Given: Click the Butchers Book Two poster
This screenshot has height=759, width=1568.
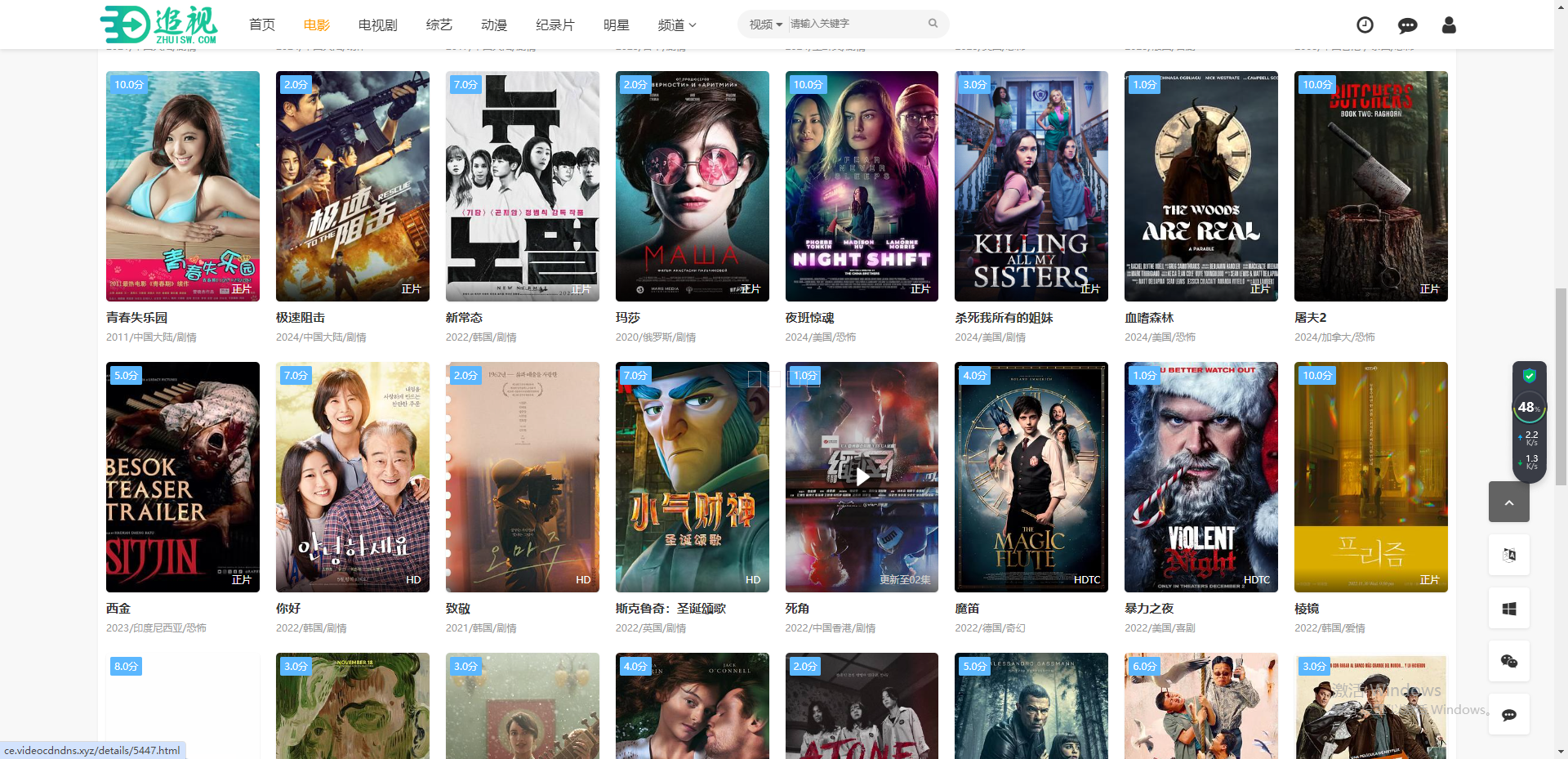Looking at the screenshot, I should (x=1371, y=186).
